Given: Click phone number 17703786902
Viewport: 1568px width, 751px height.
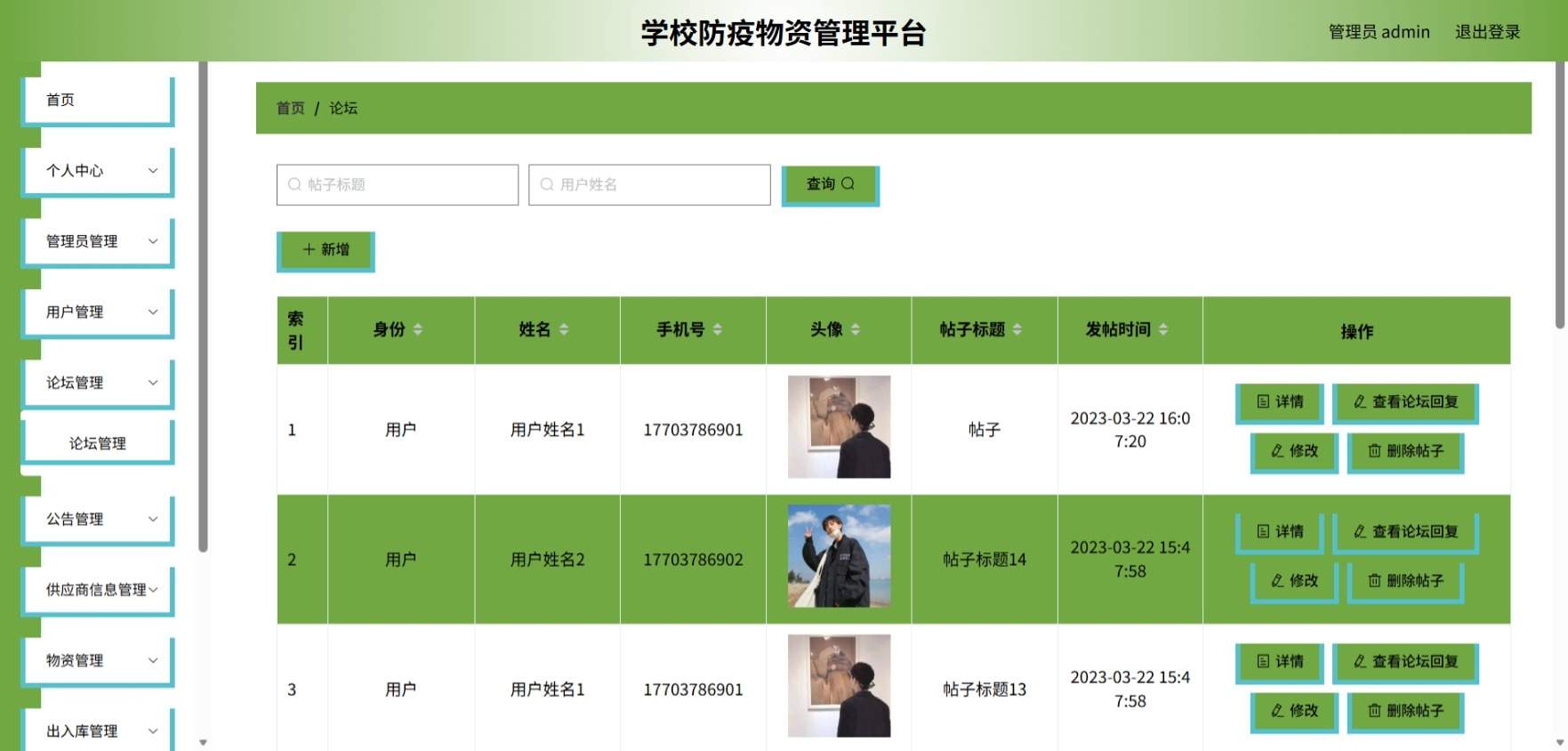Looking at the screenshot, I should click(x=693, y=560).
